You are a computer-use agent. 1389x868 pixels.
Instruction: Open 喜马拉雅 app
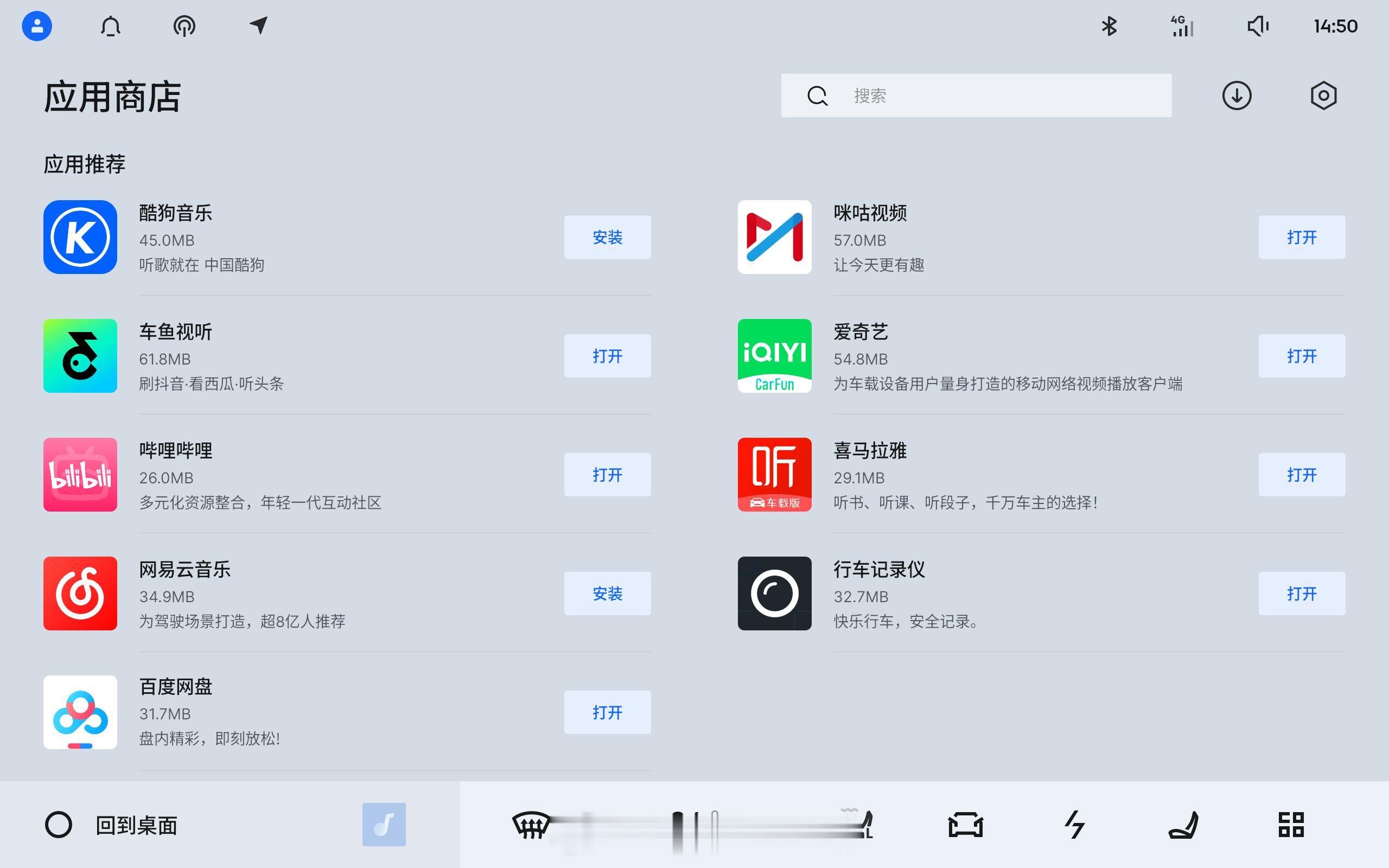point(1302,475)
